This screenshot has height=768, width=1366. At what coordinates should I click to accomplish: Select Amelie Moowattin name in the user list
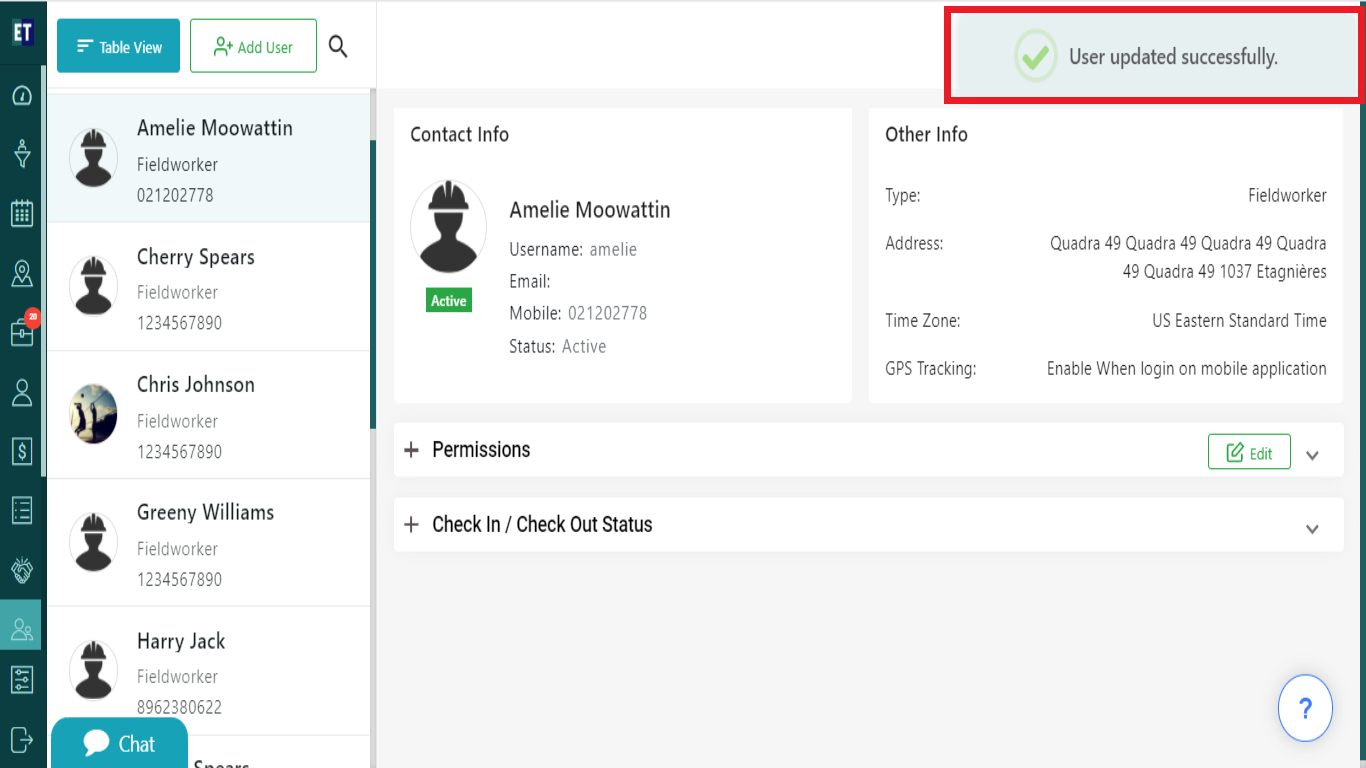tap(215, 128)
